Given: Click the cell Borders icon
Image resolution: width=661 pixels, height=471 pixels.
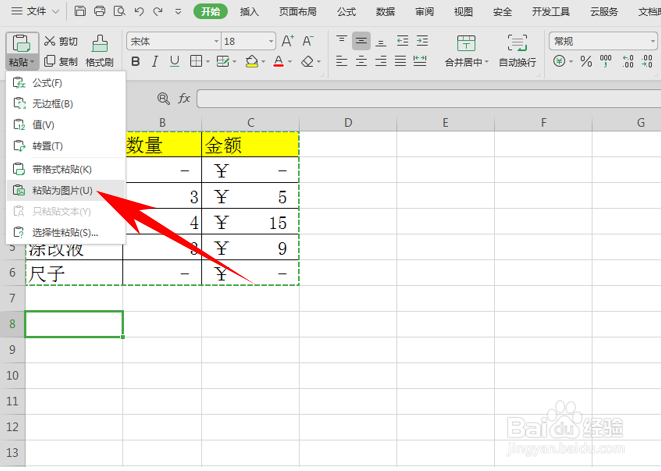Looking at the screenshot, I should (x=196, y=62).
